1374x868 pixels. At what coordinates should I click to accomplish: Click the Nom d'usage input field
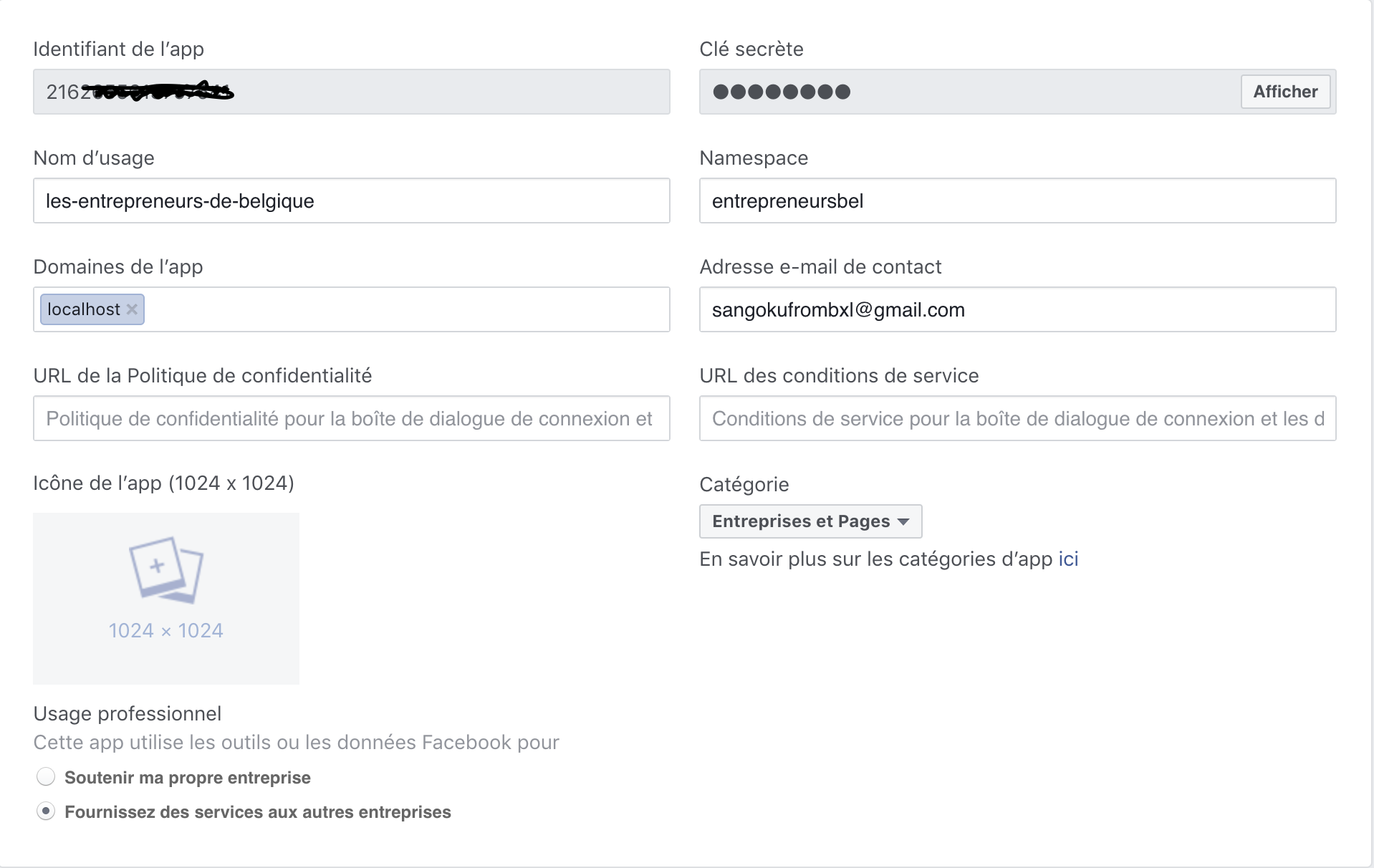(352, 201)
